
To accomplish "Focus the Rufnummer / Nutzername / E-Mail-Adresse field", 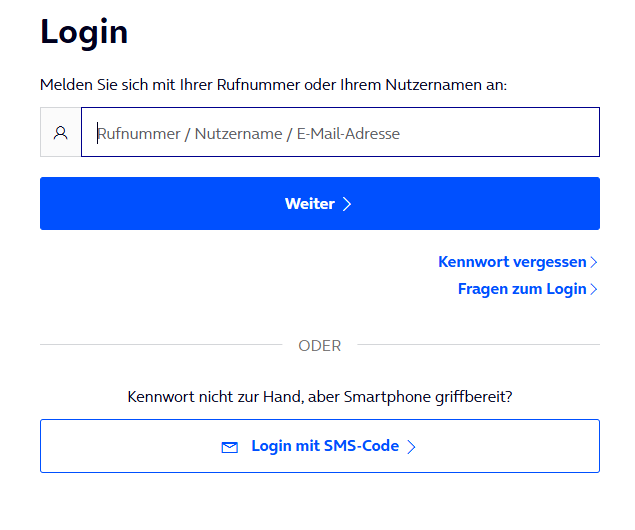I will pyautogui.click(x=340, y=132).
